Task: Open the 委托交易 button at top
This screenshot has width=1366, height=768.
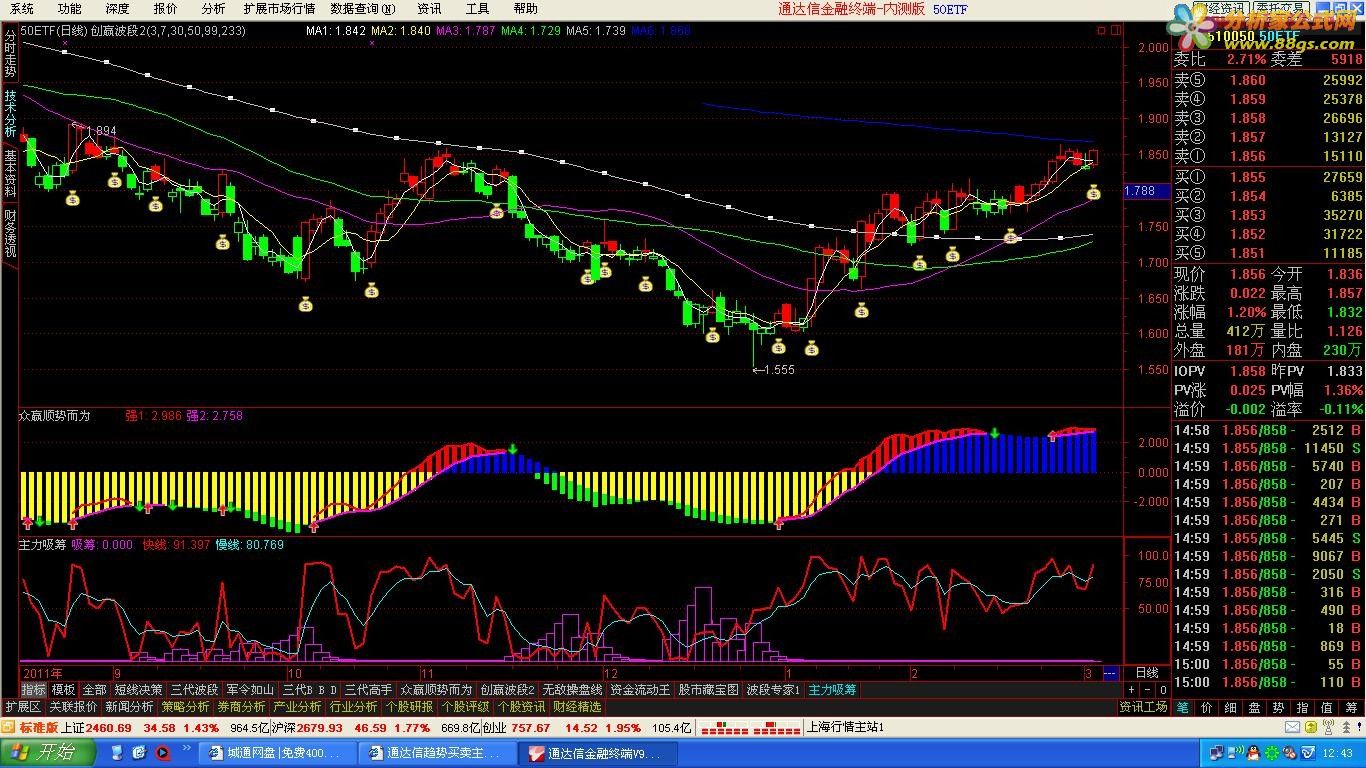Action: [1282, 8]
